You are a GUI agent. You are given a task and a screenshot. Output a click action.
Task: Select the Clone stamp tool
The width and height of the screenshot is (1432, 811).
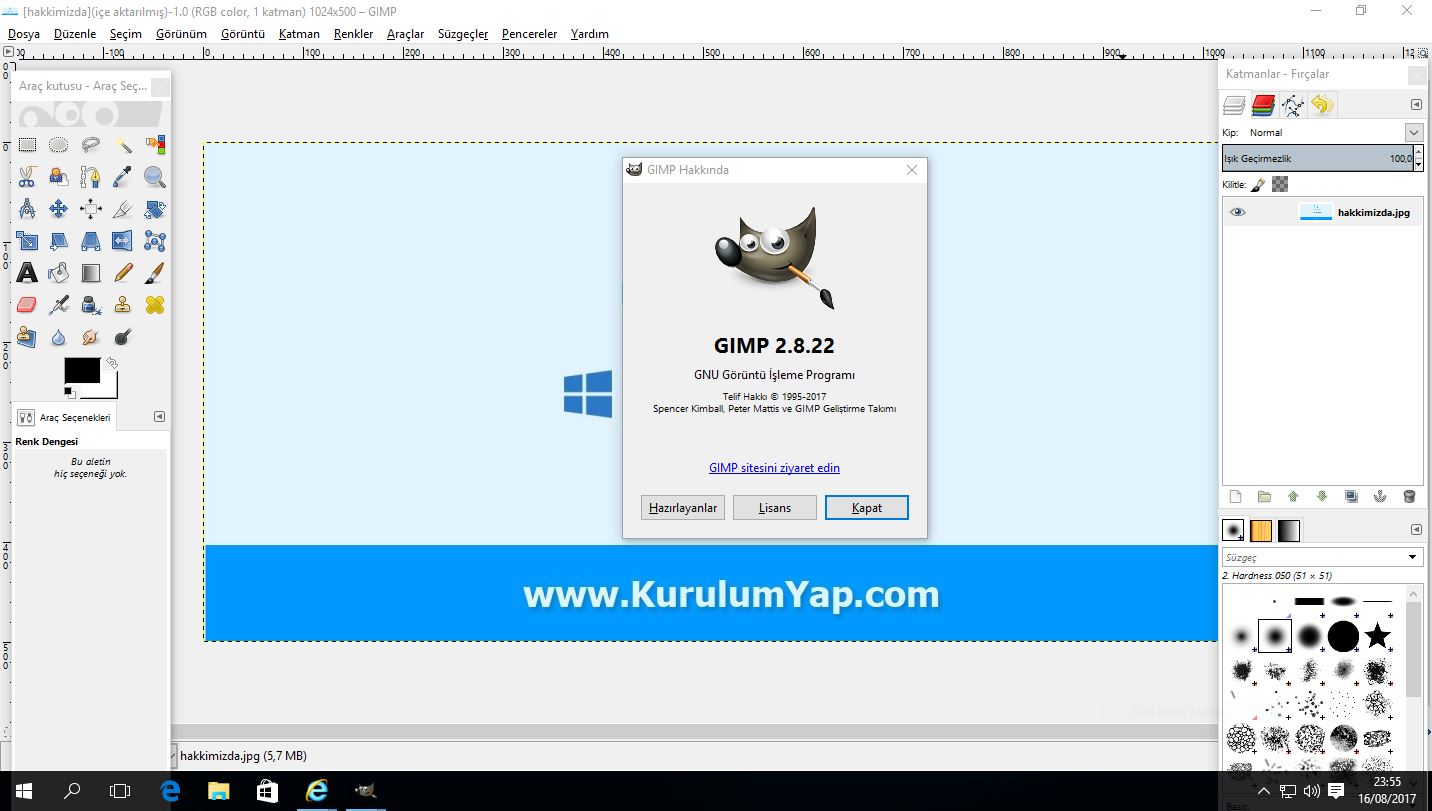(x=123, y=305)
